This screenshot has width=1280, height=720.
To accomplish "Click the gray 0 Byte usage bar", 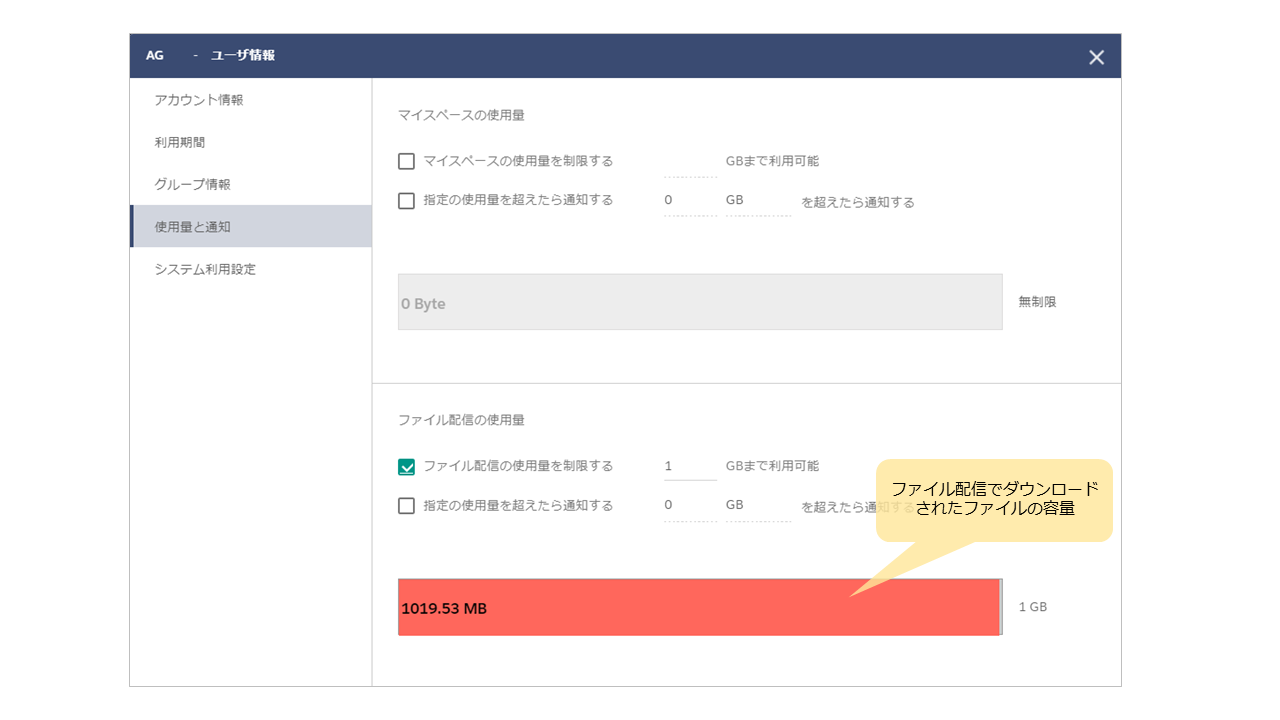I will 700,302.
